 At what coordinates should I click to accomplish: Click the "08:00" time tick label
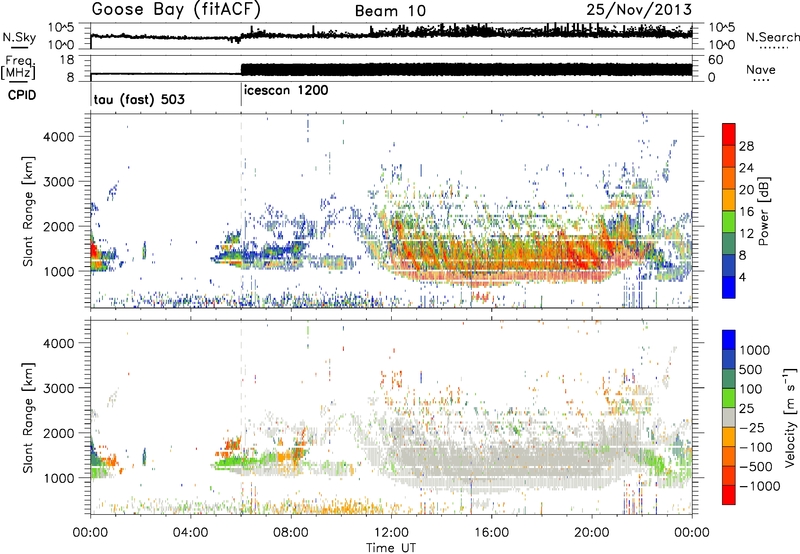point(291,533)
